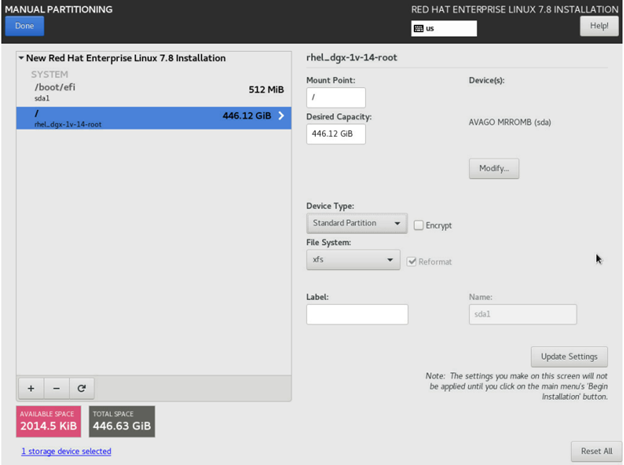Click the keyboard layout us indicator

[x=443, y=29]
